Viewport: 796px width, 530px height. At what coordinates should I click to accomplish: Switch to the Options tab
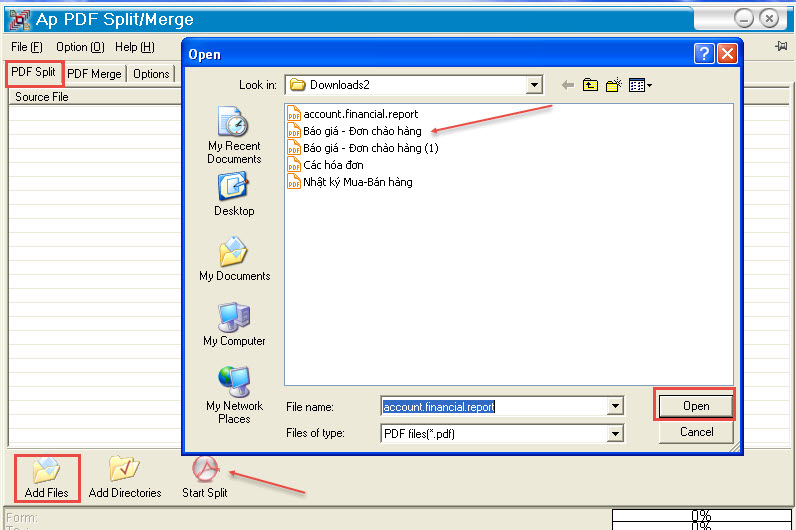151,74
